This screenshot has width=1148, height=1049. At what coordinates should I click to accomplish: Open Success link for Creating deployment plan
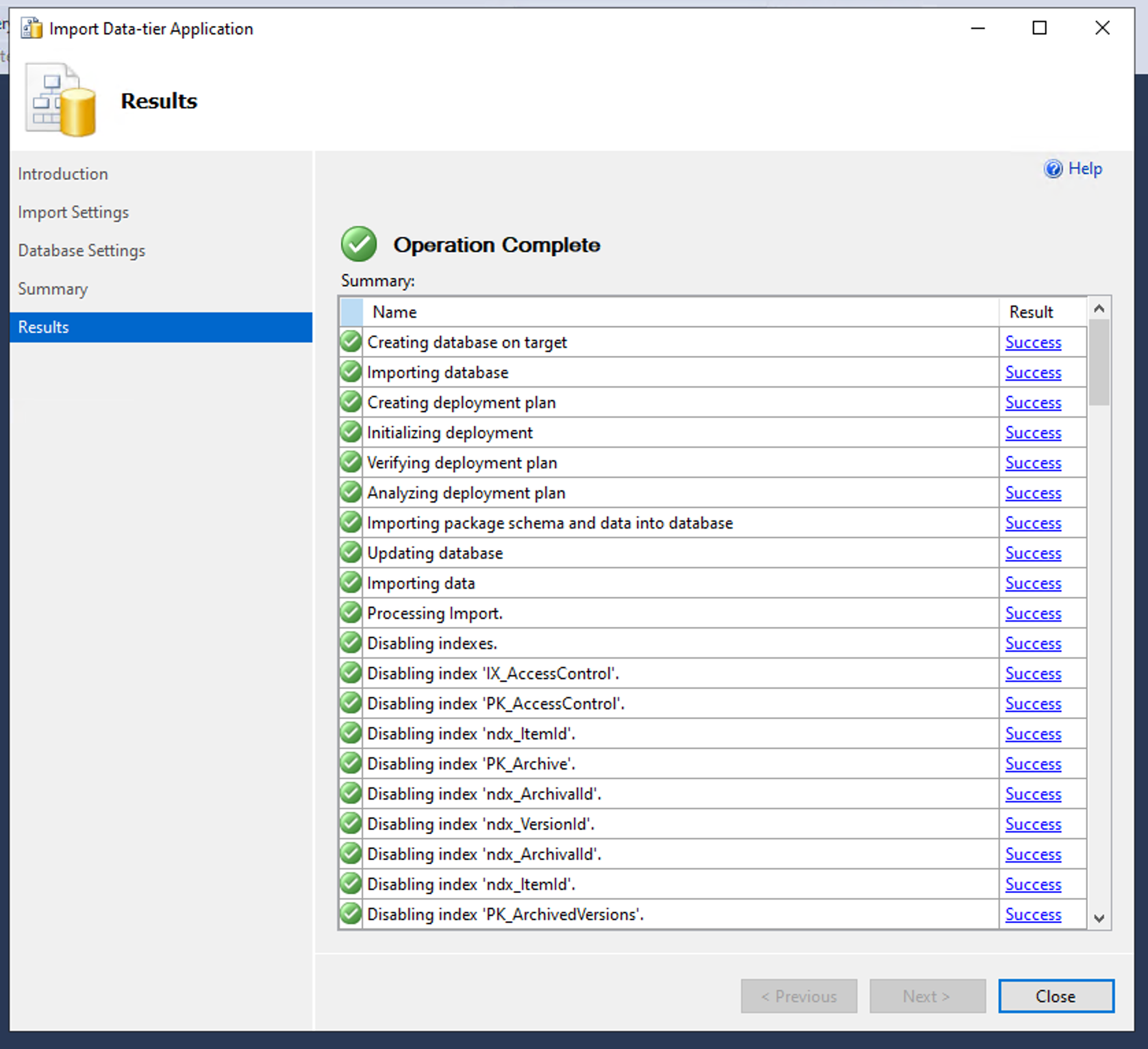coord(1033,403)
